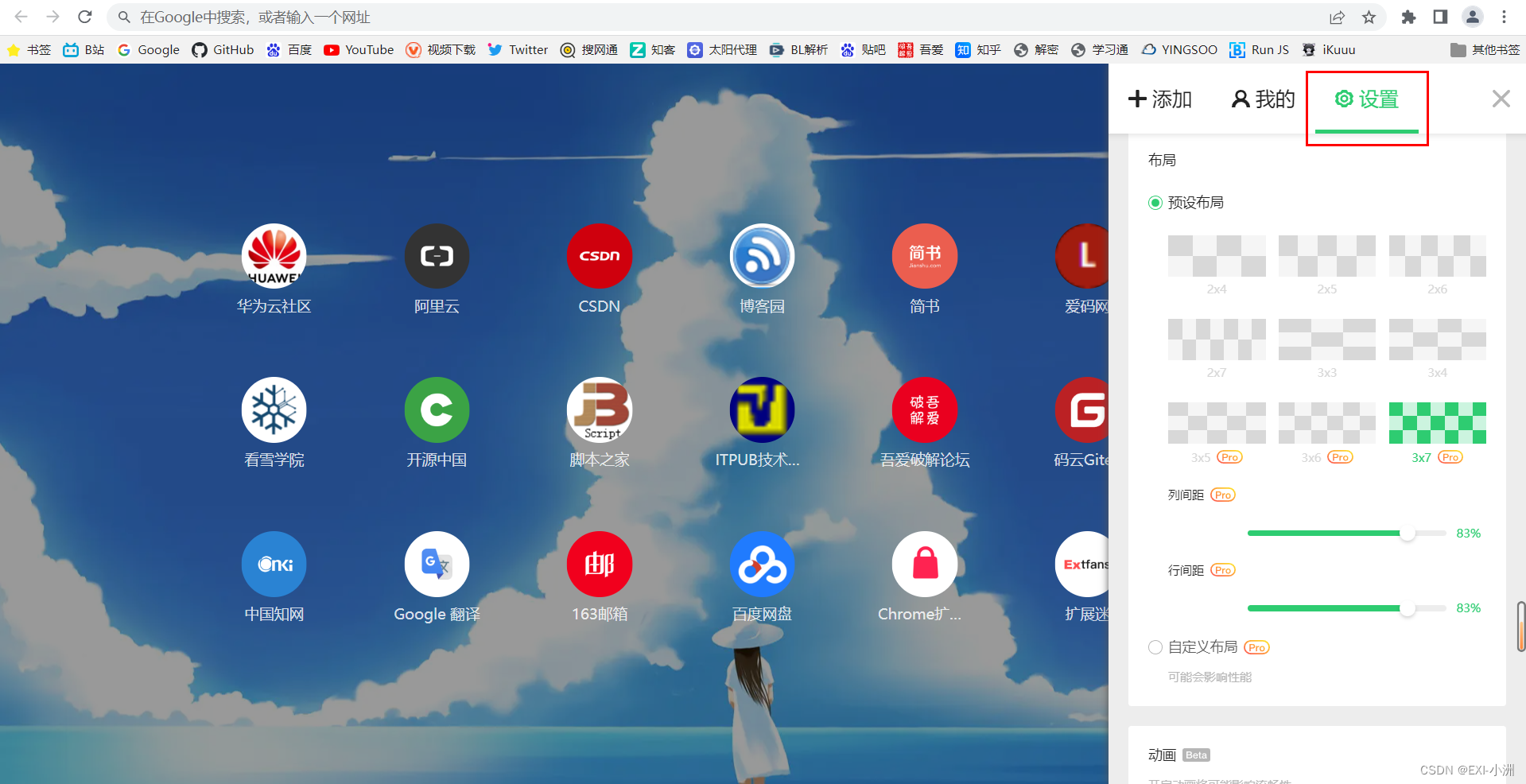Open the 简书 shortcut icon
1526x784 pixels.
click(x=925, y=255)
